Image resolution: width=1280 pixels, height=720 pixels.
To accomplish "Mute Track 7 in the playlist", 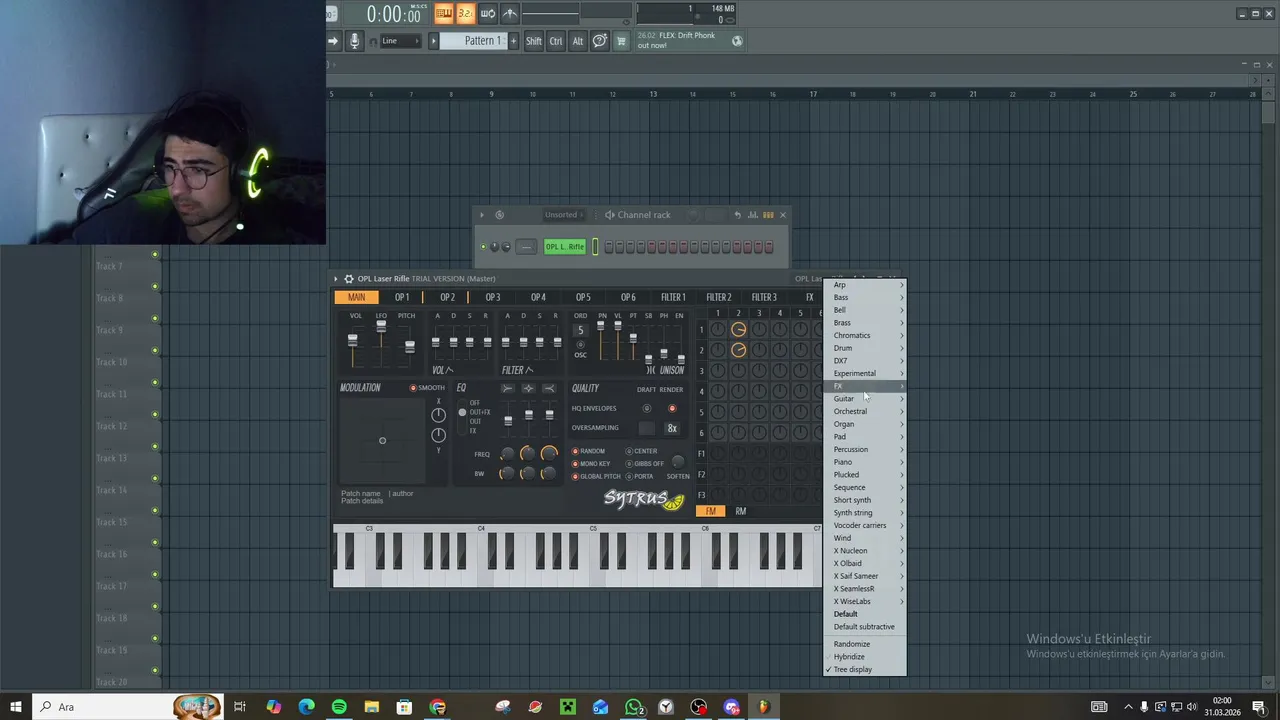I will click(x=155, y=255).
